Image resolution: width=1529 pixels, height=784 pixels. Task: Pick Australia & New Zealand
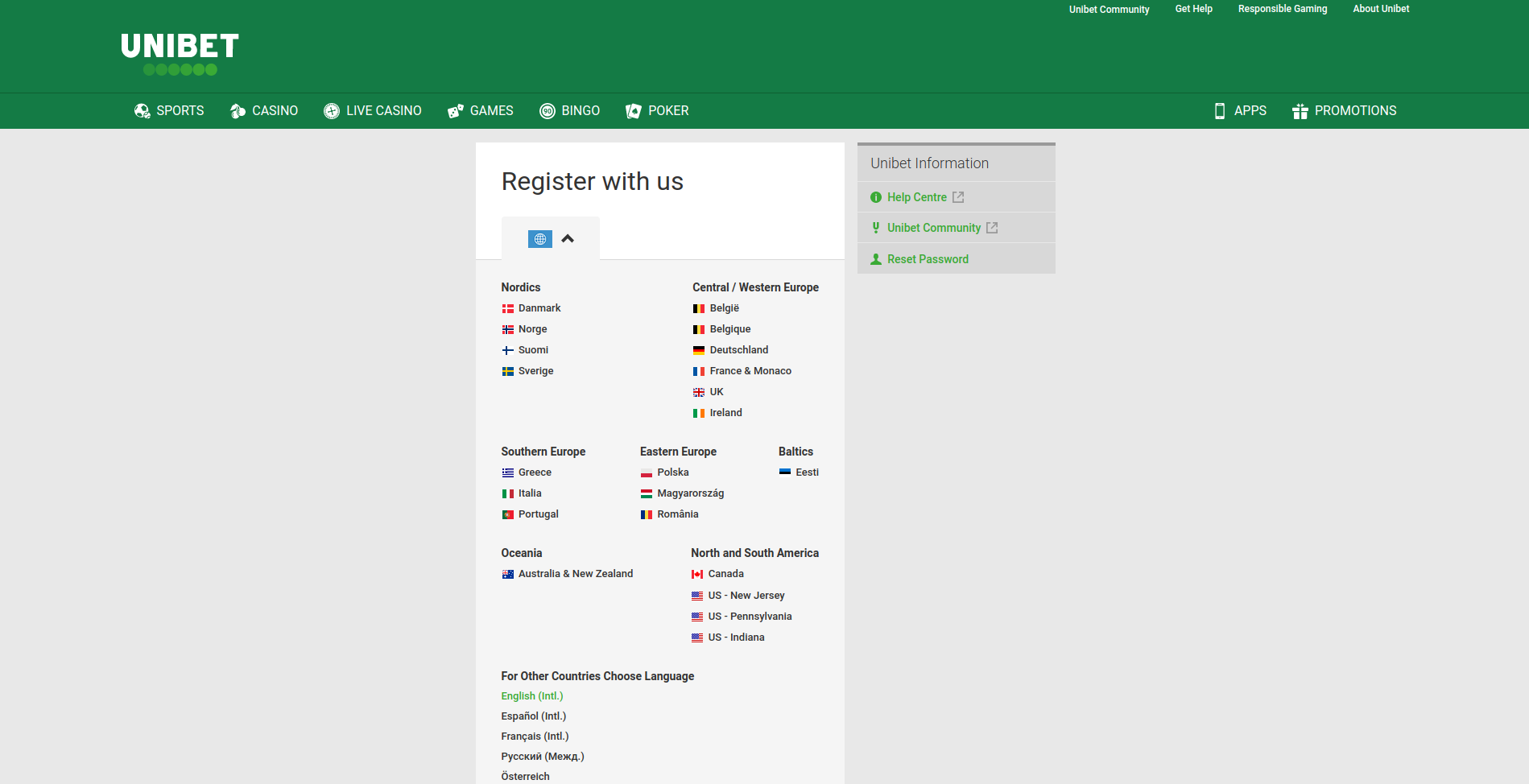pyautogui.click(x=575, y=574)
